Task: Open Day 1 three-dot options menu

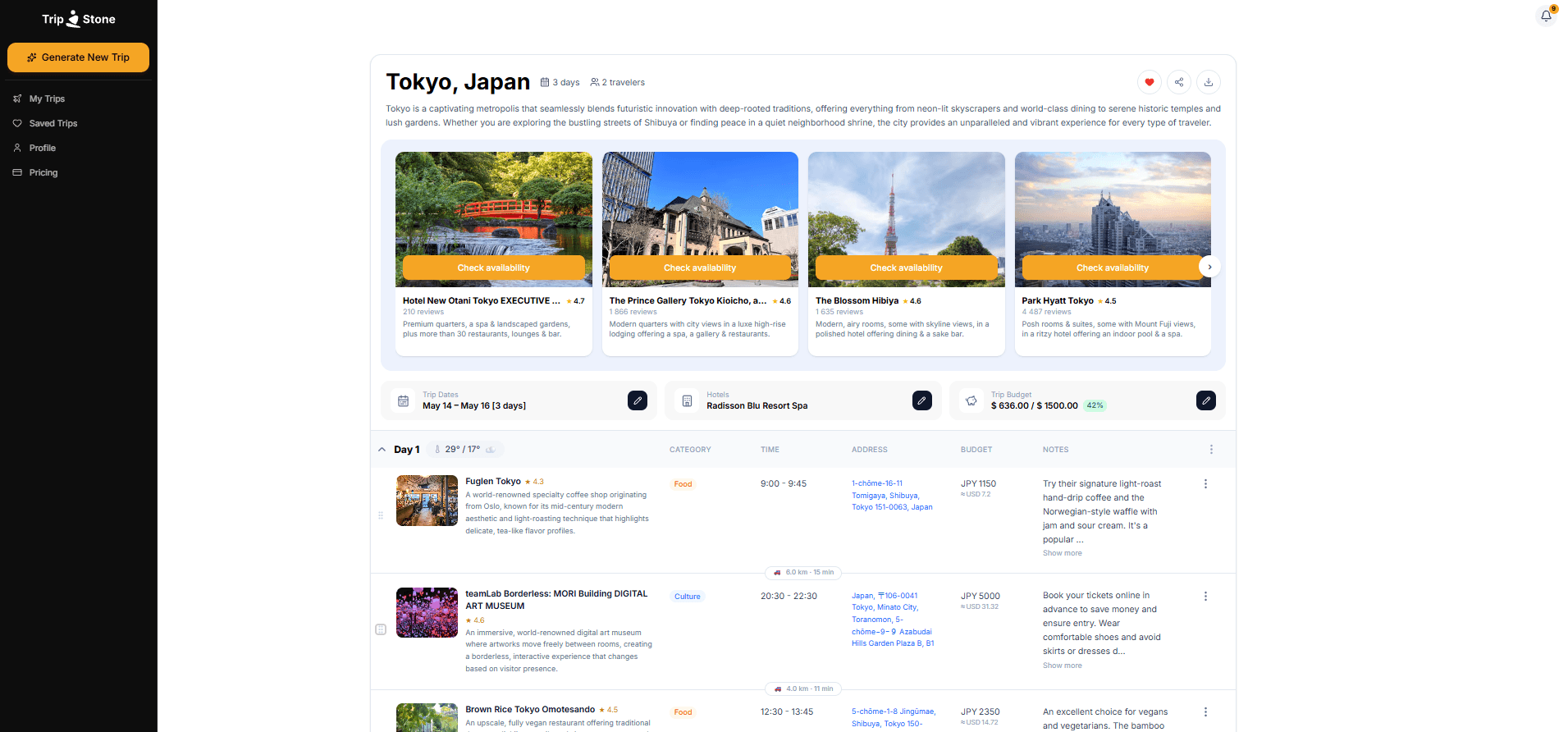Action: pos(1211,450)
